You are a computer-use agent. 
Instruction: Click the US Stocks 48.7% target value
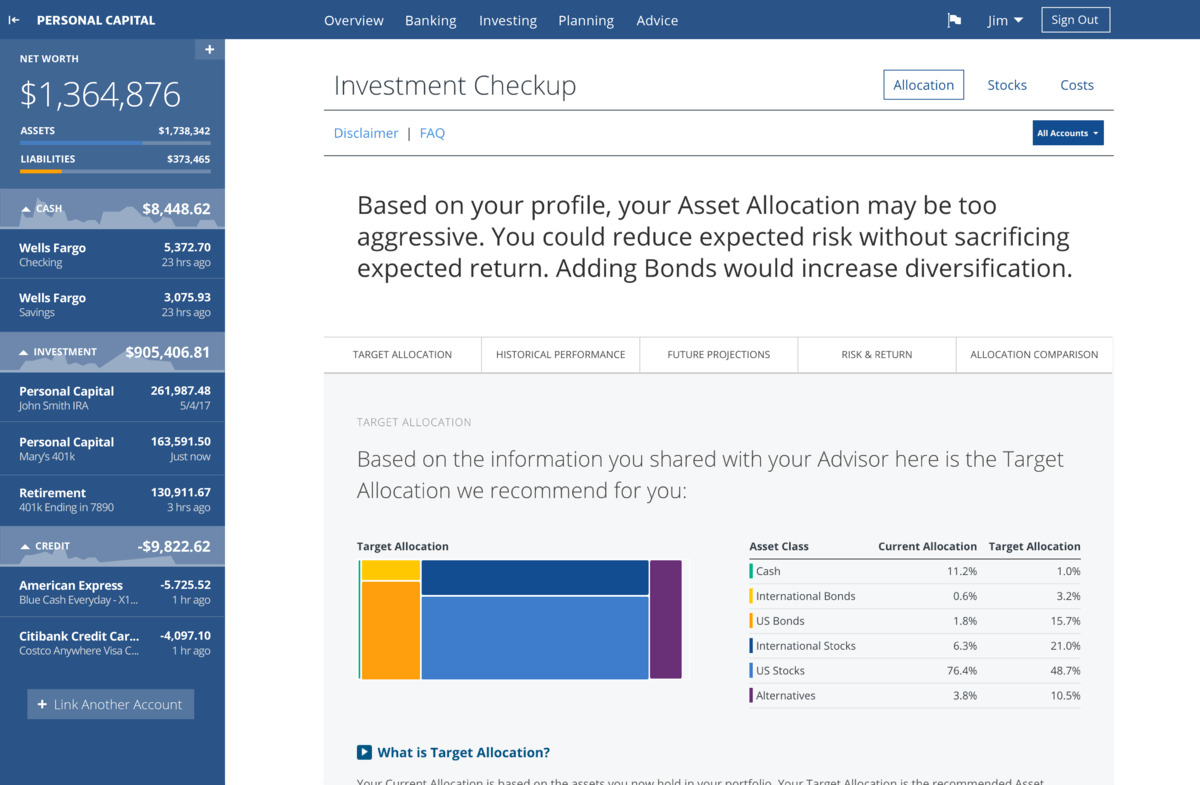pos(1066,671)
